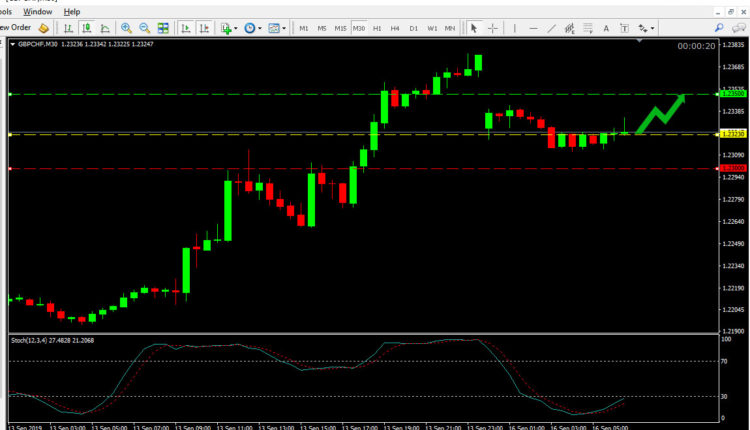Toggle chart shift from right border

pyautogui.click(x=204, y=28)
